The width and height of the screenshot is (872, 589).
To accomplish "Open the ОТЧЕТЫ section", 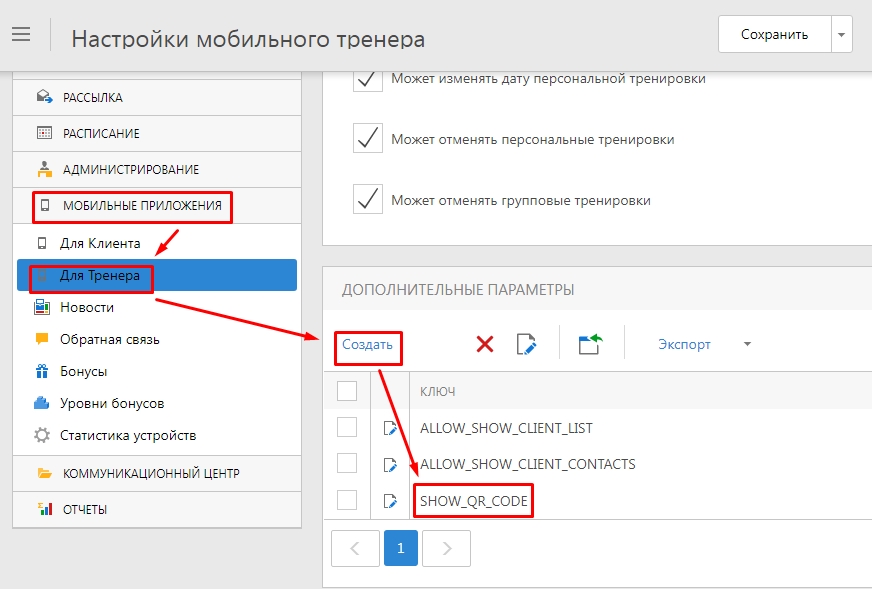I will click(157, 509).
